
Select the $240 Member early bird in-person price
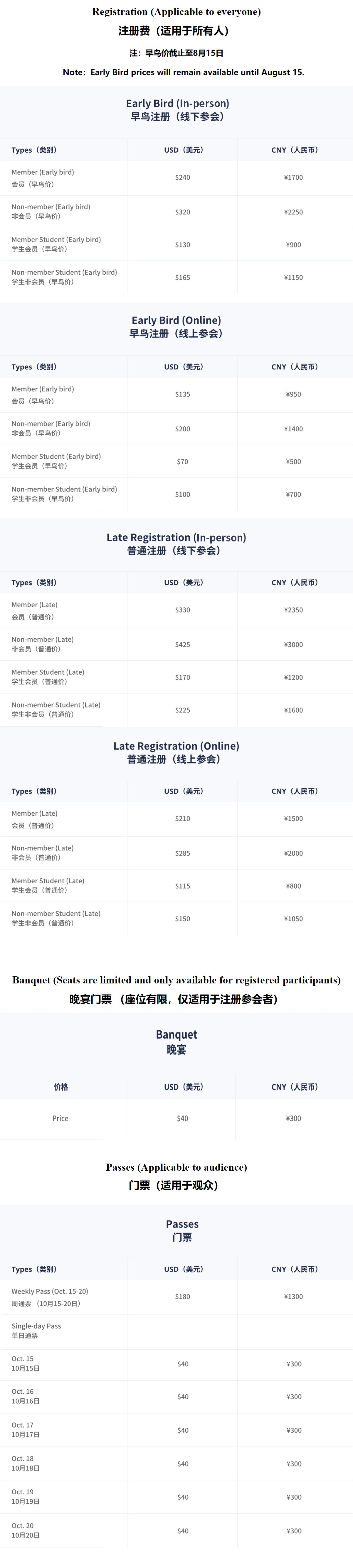tap(183, 178)
